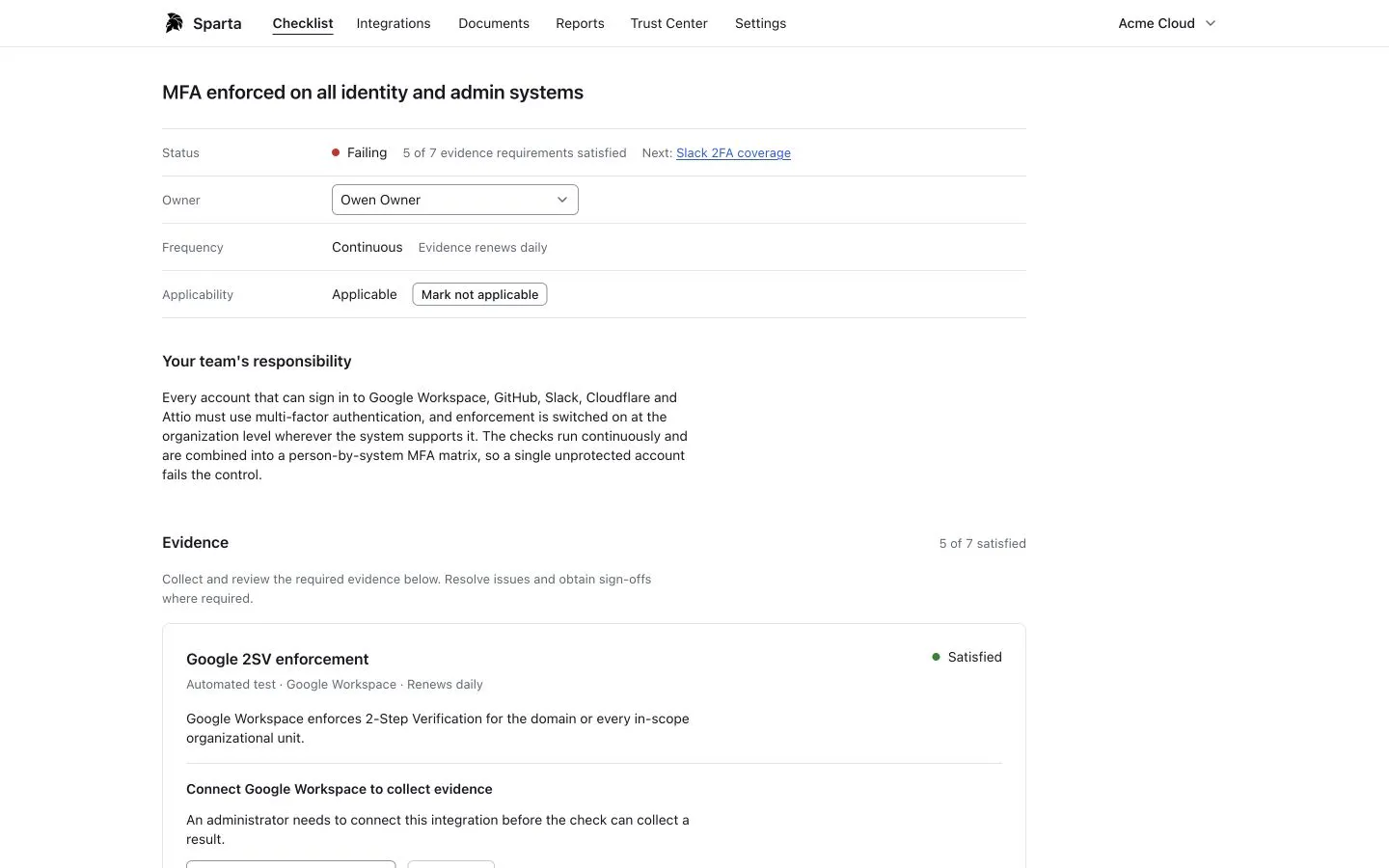The image size is (1389, 868).
Task: Click the red Failing status dot
Action: (336, 152)
